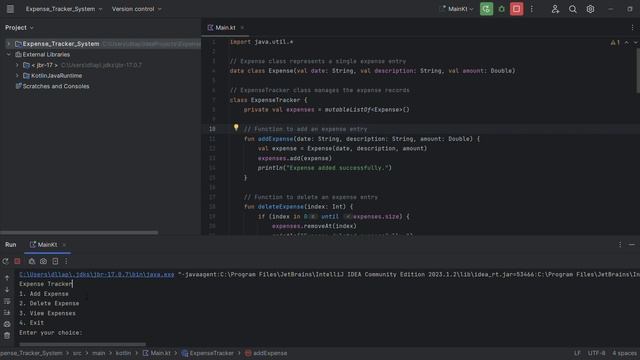Click the camera thread dump icon
Screen dimensions: 640x360
[x=43, y=261]
